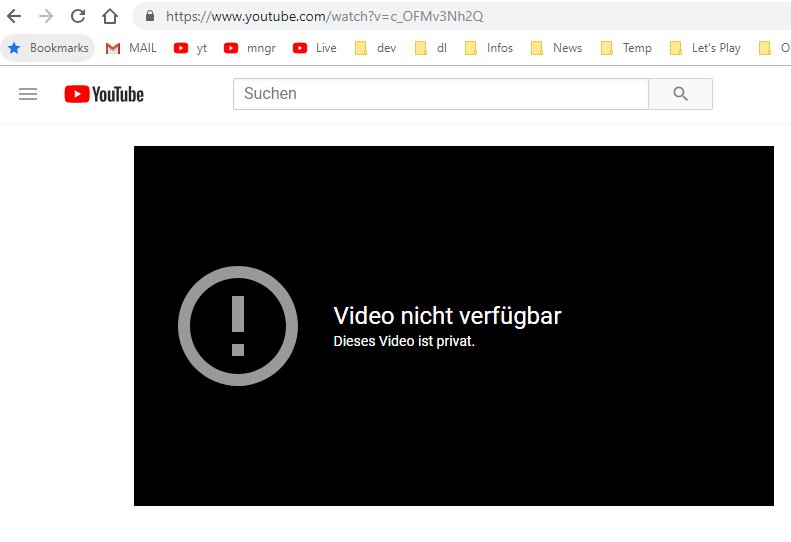
Task: Click the padlock site security icon
Action: click(x=150, y=16)
